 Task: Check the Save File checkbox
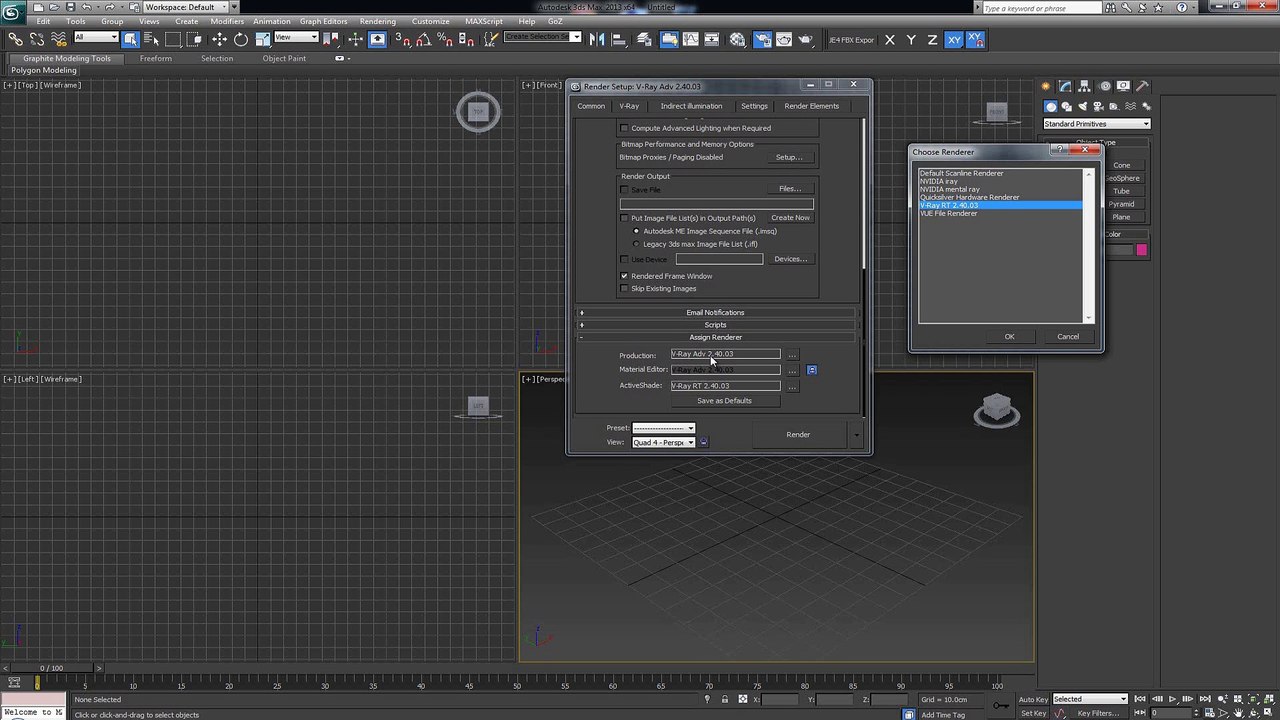click(x=625, y=189)
